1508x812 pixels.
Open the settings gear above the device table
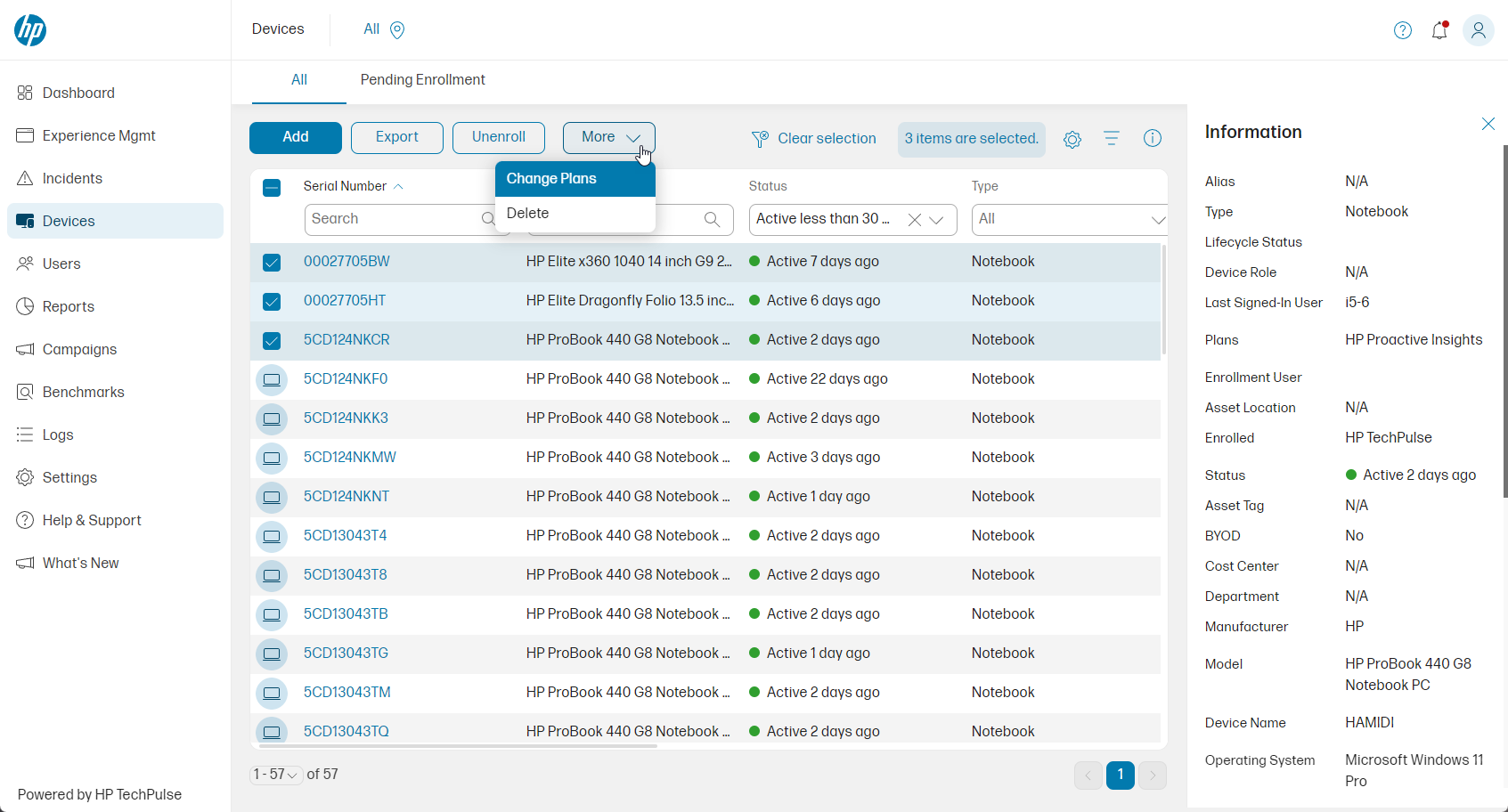pos(1072,139)
